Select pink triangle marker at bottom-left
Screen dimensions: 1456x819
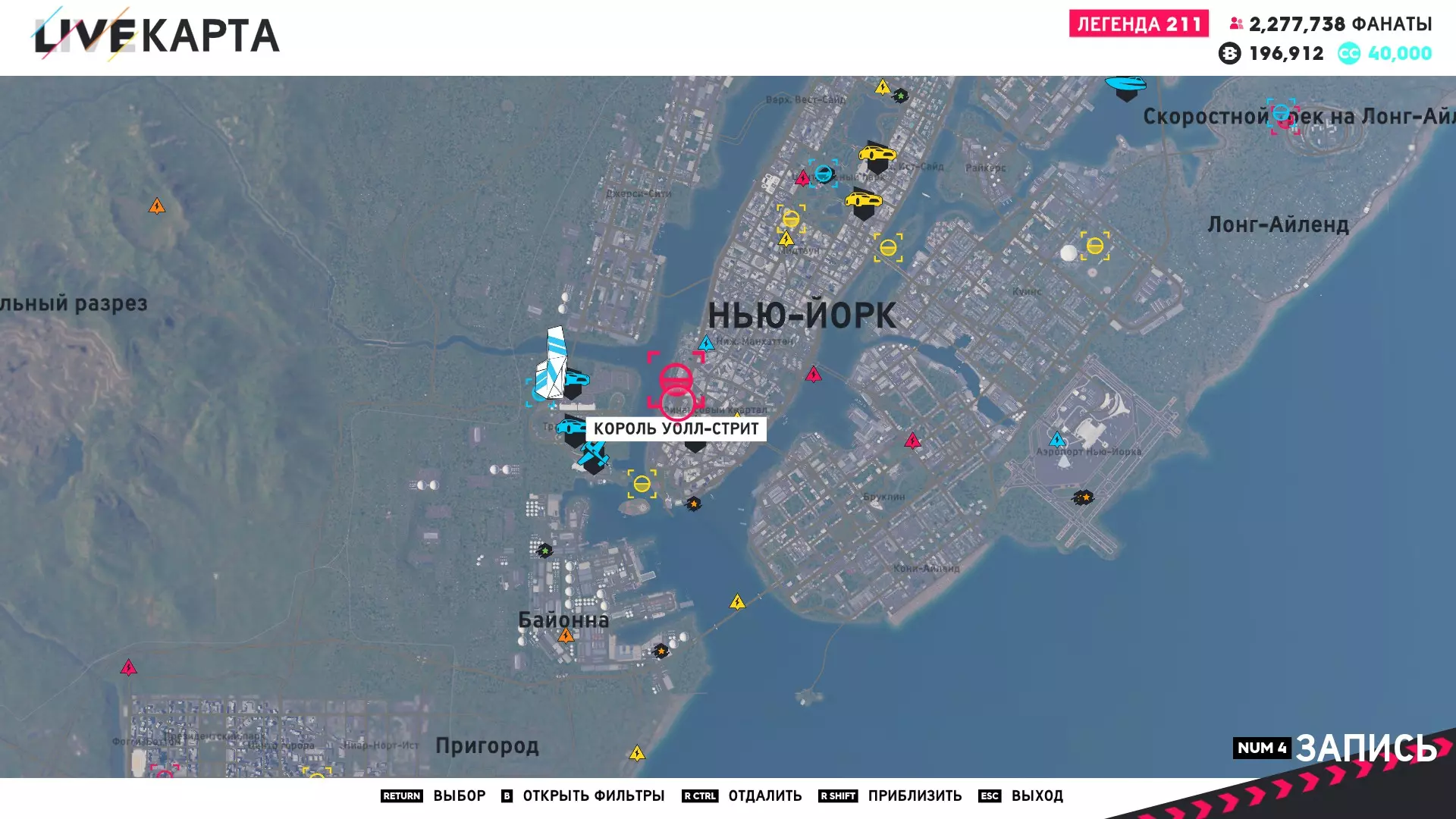tap(129, 668)
